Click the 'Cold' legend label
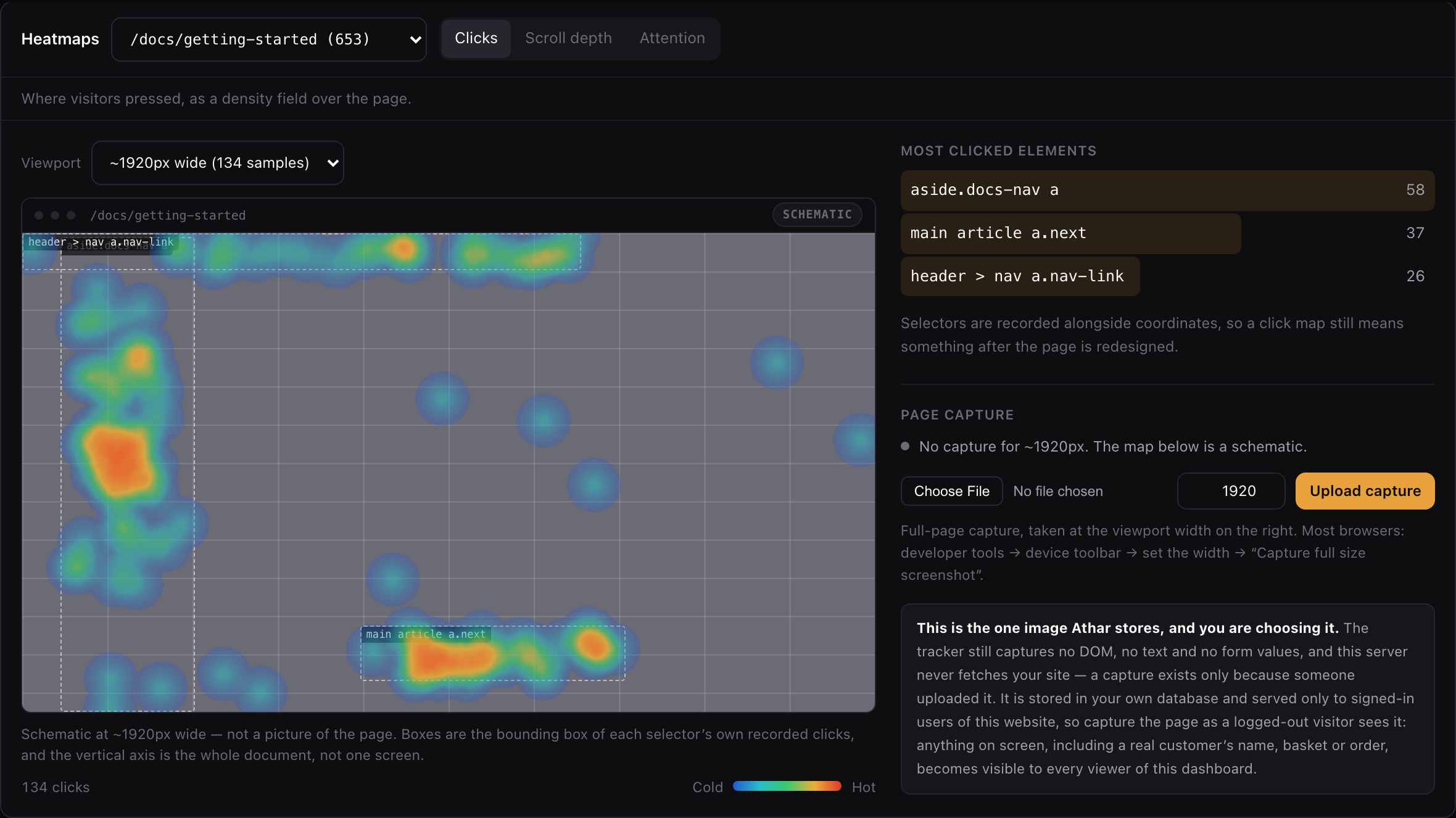This screenshot has height=818, width=1456. point(708,787)
